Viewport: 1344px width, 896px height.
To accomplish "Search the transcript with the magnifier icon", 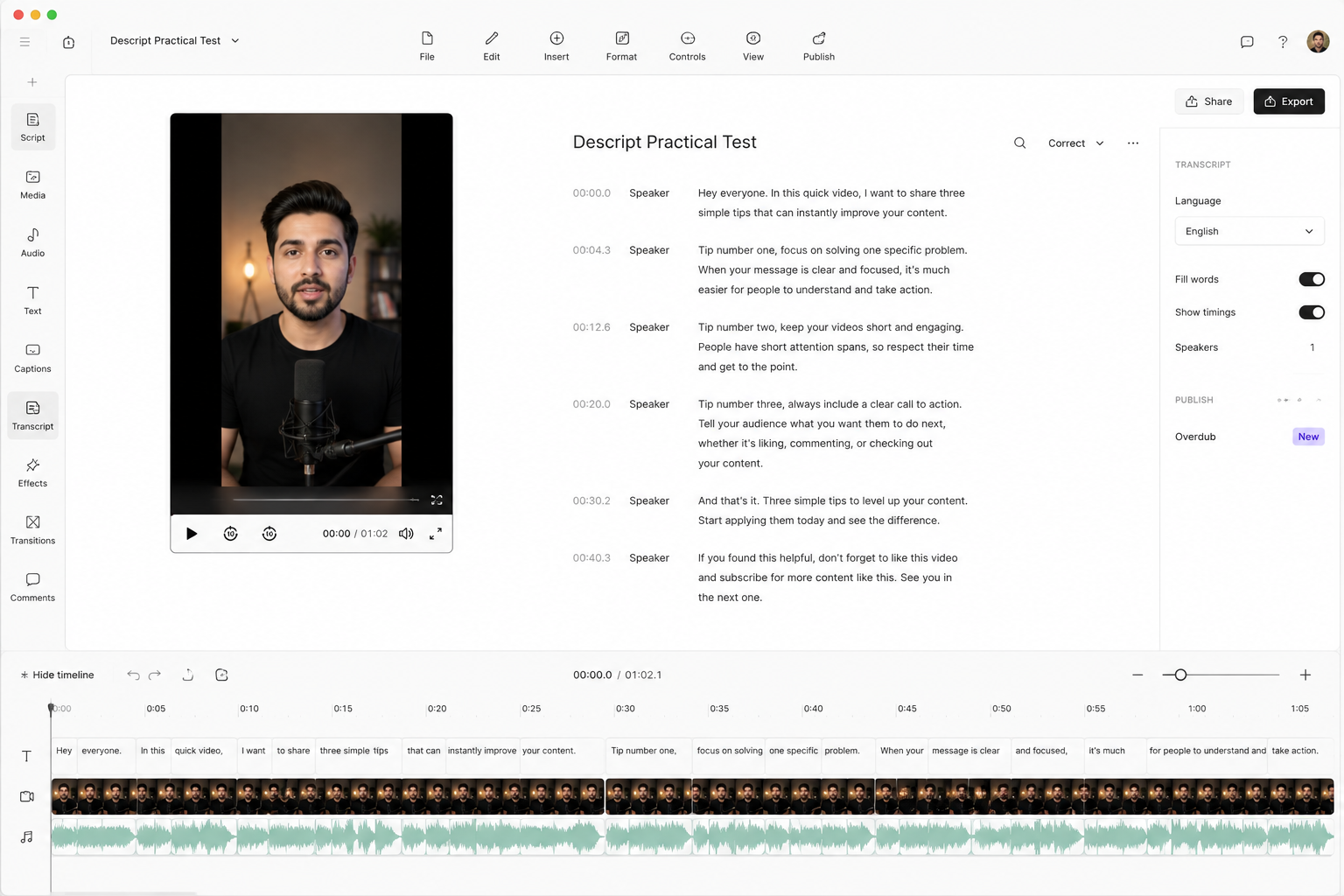I will point(1019,143).
